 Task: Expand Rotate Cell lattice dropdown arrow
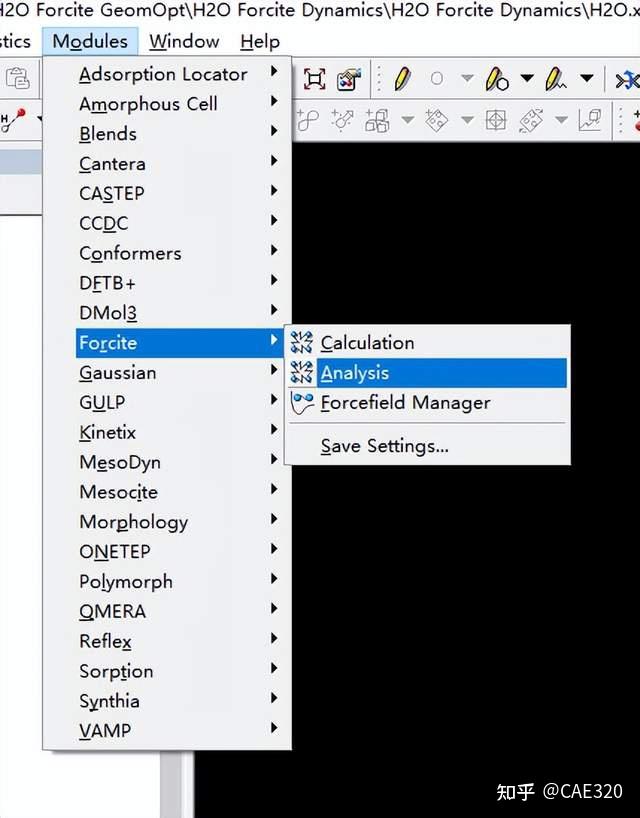(x=561, y=121)
